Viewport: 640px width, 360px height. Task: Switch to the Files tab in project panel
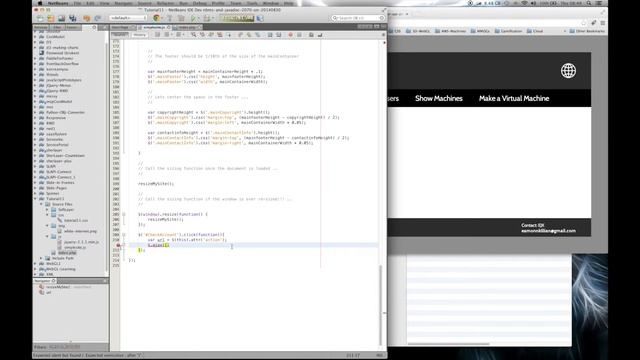(x=57, y=27)
